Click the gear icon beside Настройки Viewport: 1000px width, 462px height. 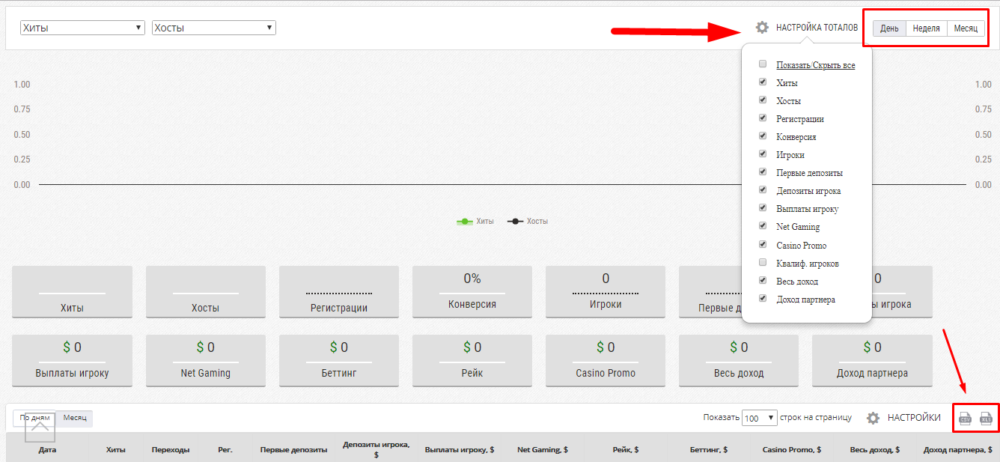click(873, 418)
